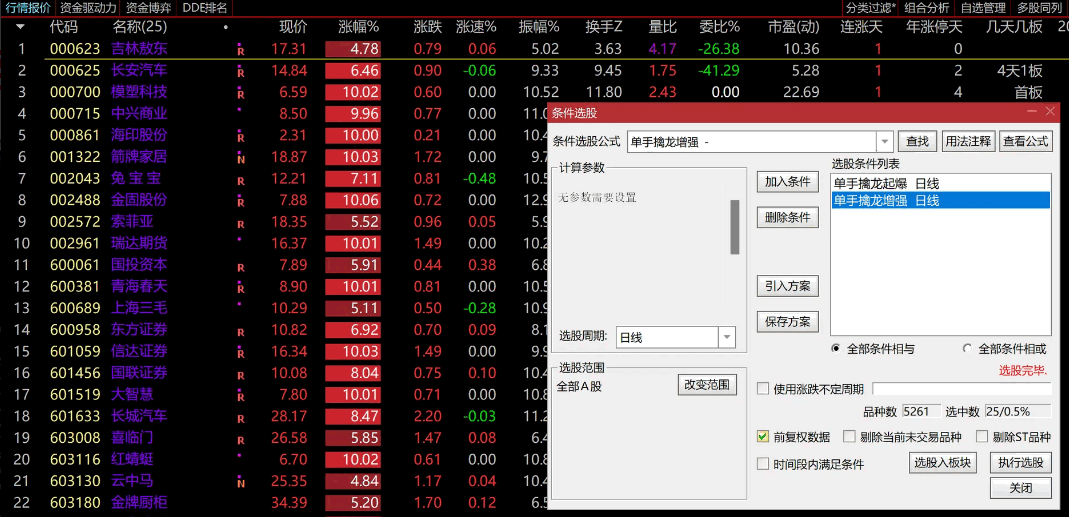Screen dimensions: 1069x517
Task: Click the R marker icon beside 大智慧
Action: (240, 396)
